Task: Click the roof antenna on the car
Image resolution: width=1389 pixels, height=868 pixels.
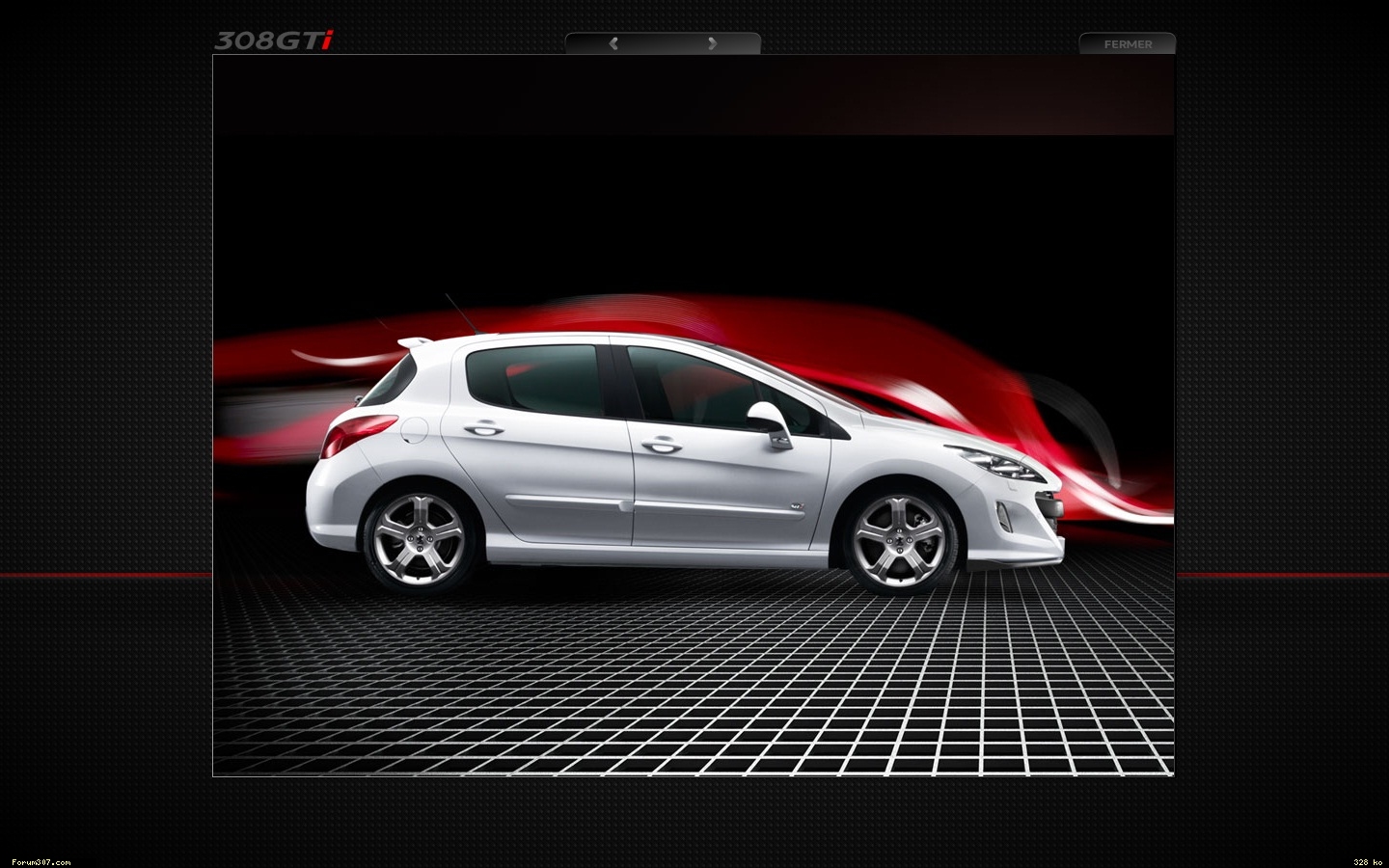Action: point(458,313)
